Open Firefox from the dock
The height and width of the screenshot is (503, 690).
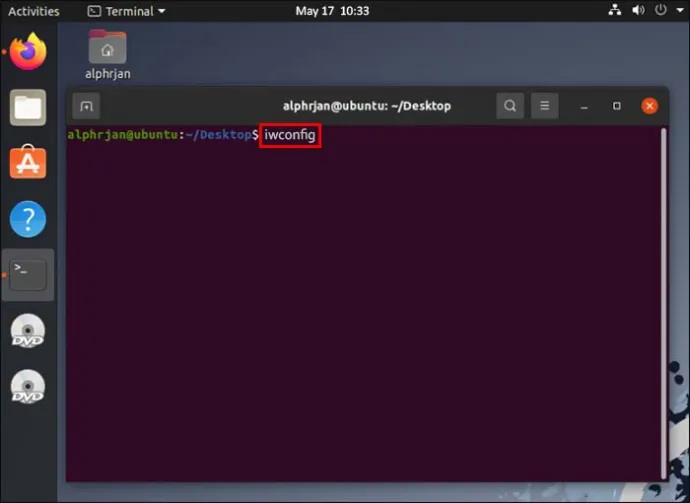pyautogui.click(x=28, y=51)
